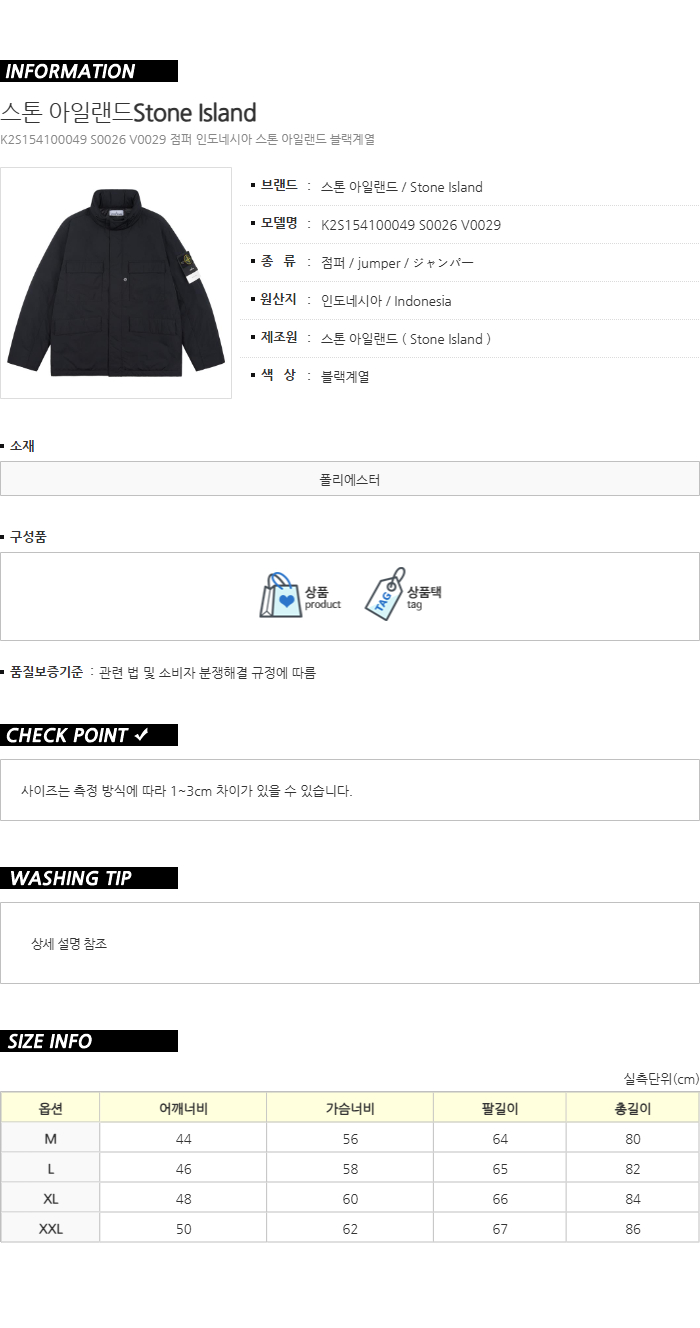Click the 가슴너비 column header
The image size is (700, 1328).
click(350, 1108)
